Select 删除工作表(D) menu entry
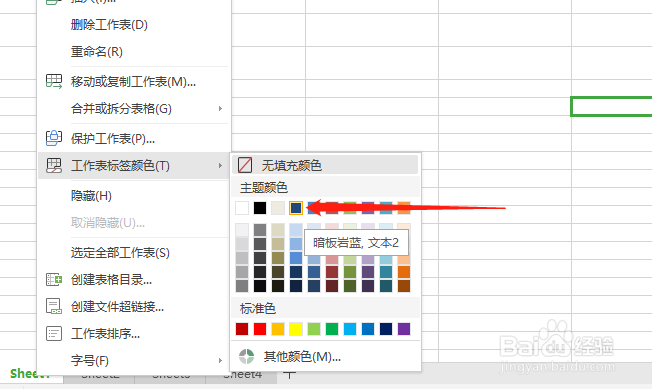Viewport: 652px width, 389px height. click(109, 25)
